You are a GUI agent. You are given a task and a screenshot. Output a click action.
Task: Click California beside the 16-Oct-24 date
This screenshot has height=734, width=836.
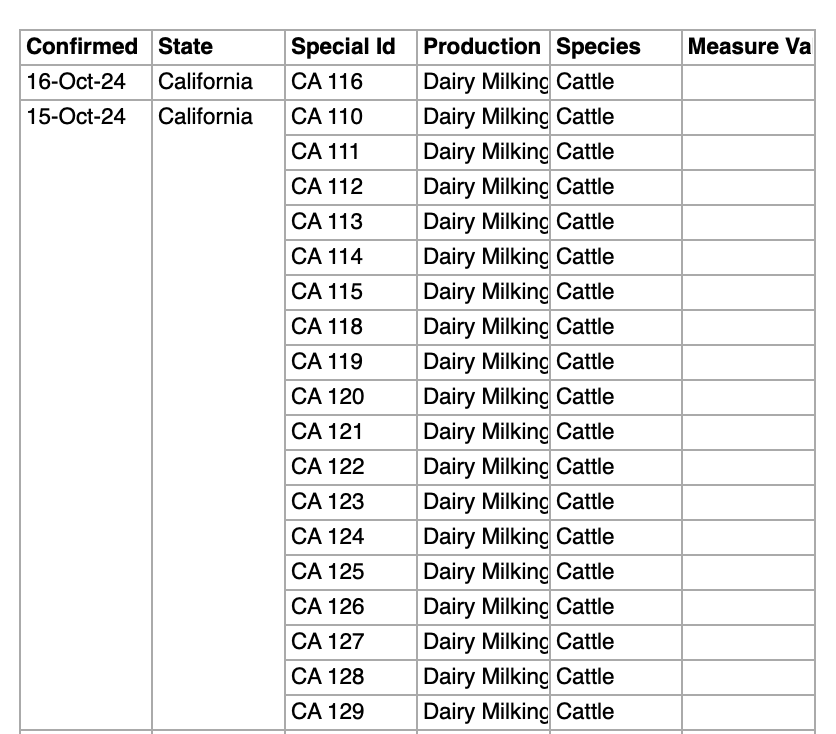(x=206, y=82)
